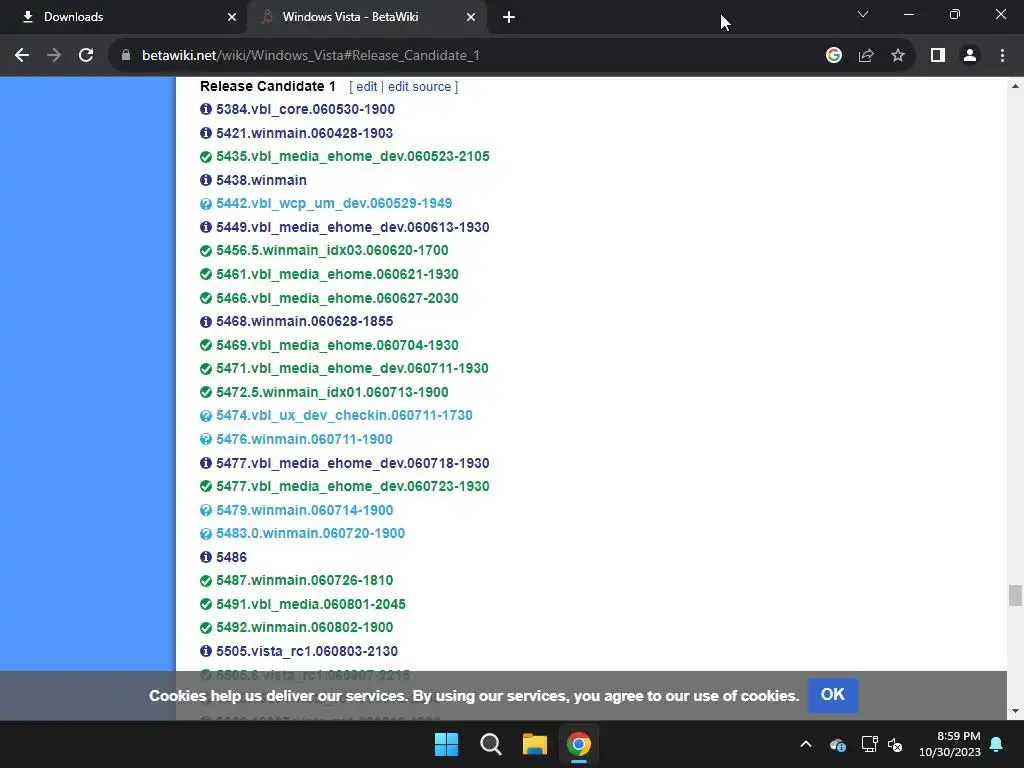Click the browser back arrow
Screen dimensions: 1024x768
22,56
